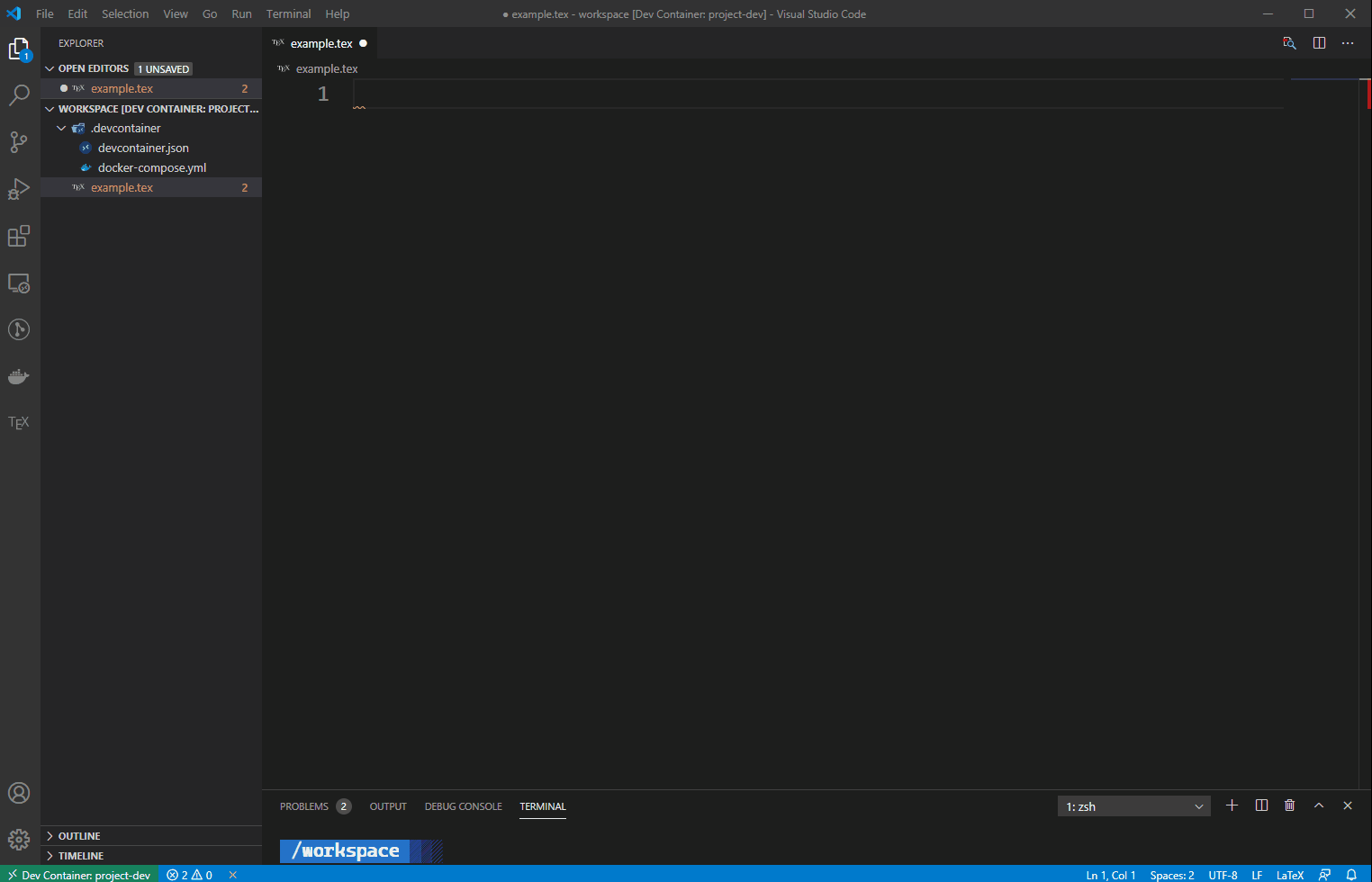
Task: Maximize the panel with up chevron
Action: (x=1319, y=805)
